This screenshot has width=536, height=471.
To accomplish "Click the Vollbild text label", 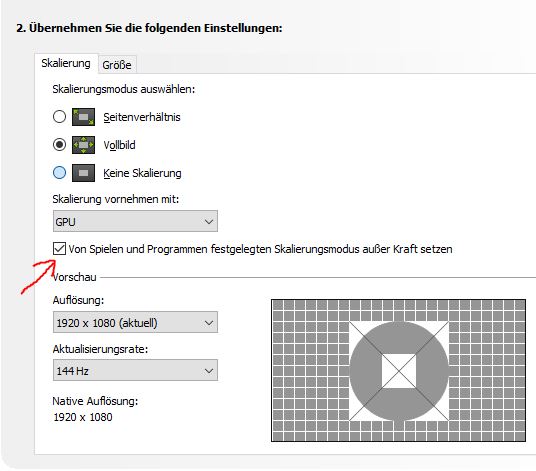I will [x=119, y=145].
